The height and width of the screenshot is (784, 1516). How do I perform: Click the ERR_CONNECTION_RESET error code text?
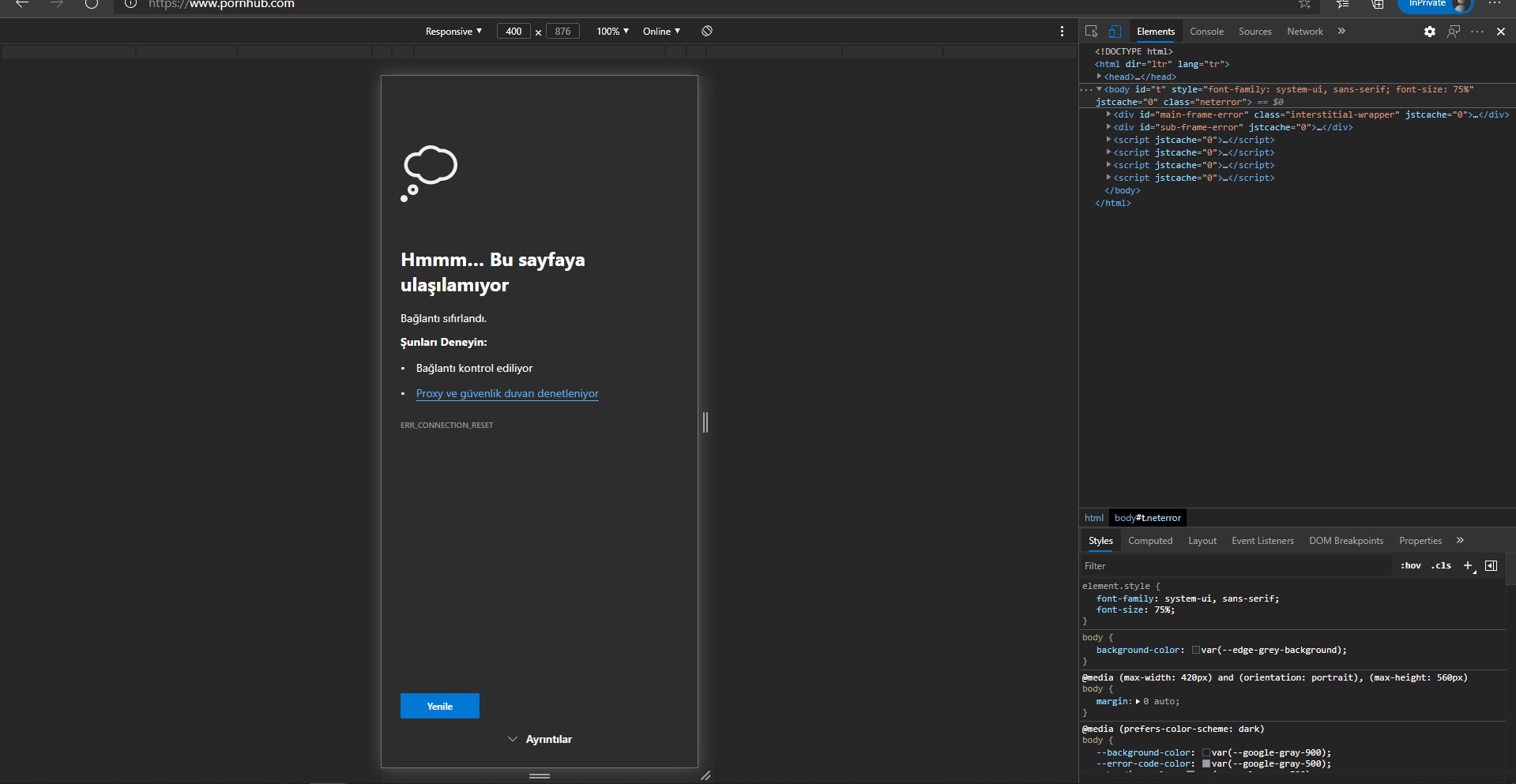(x=446, y=425)
